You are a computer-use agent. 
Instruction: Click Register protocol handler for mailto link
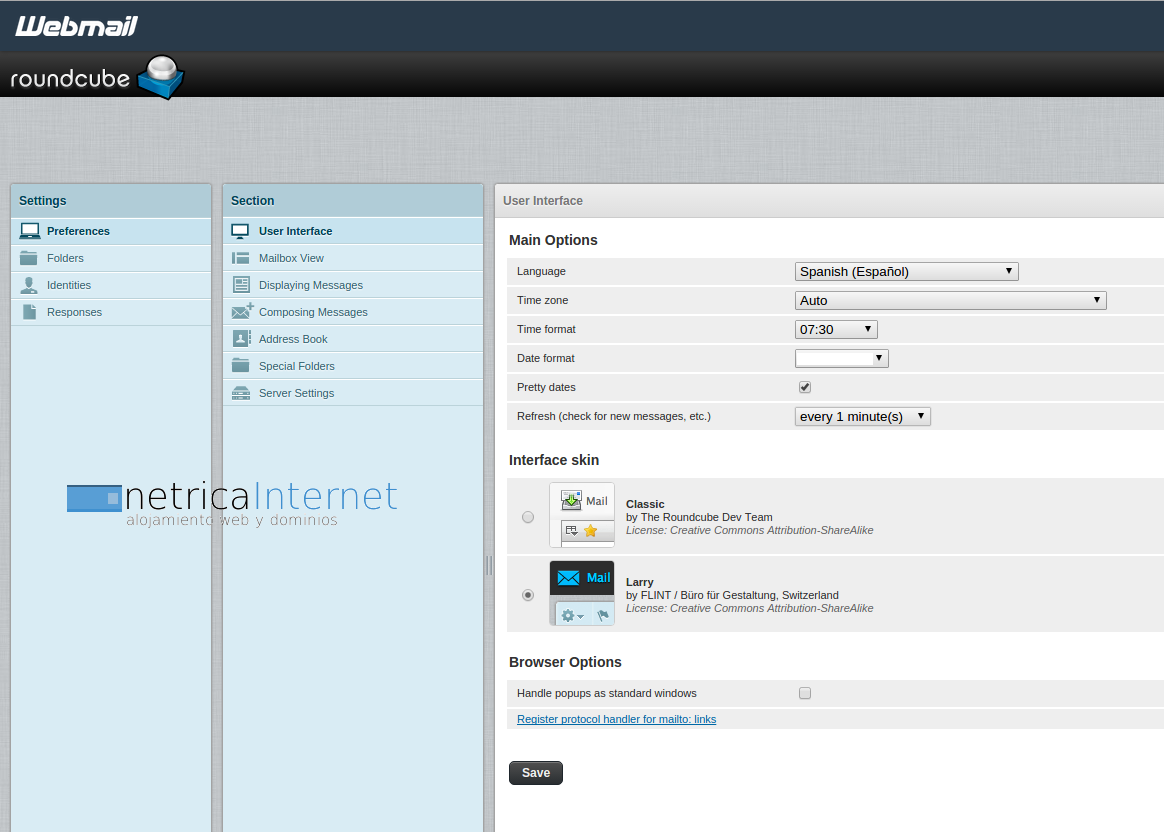coord(616,719)
